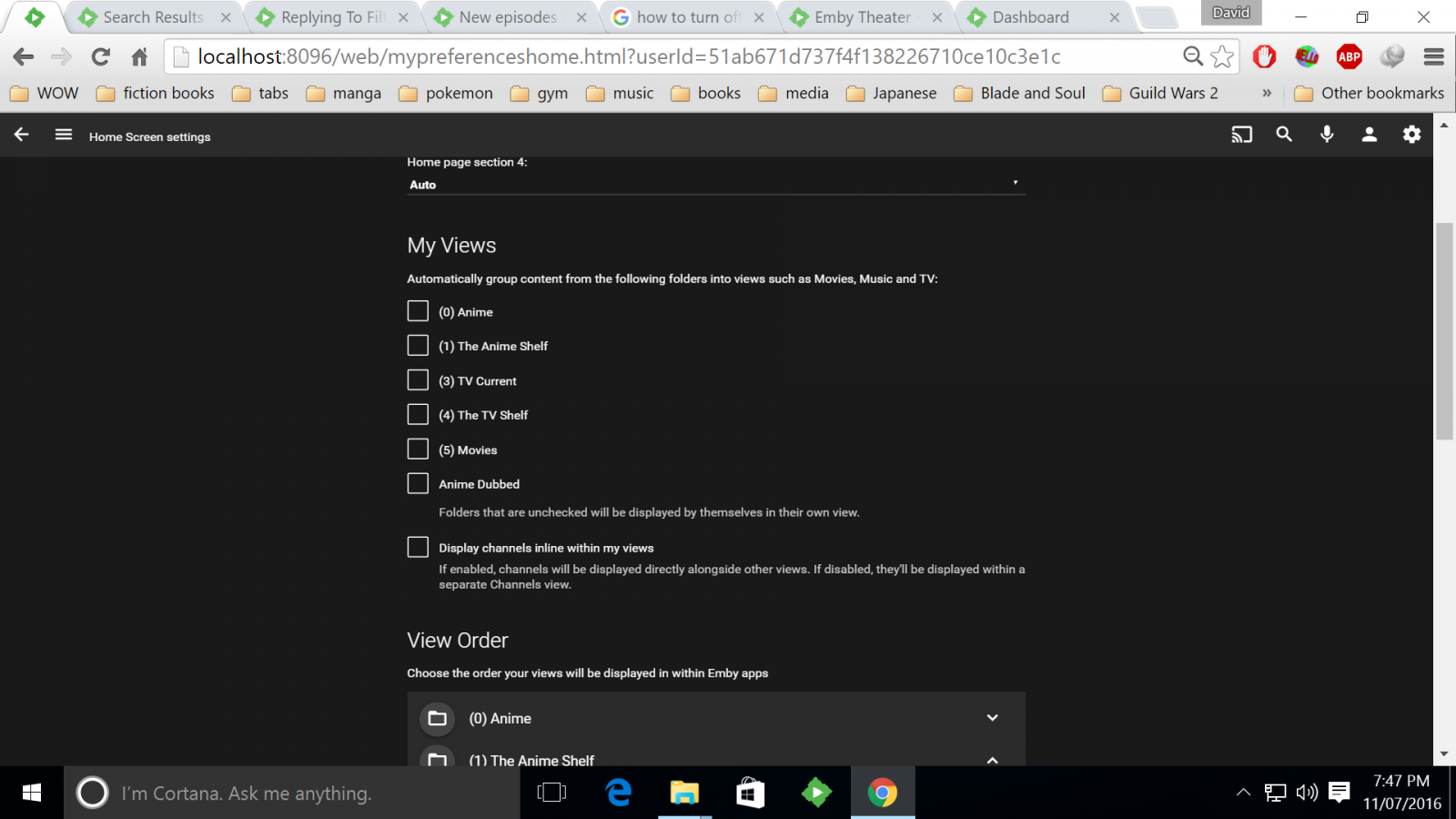Open the Guild Wars 2 bookmark folder

click(x=1160, y=93)
